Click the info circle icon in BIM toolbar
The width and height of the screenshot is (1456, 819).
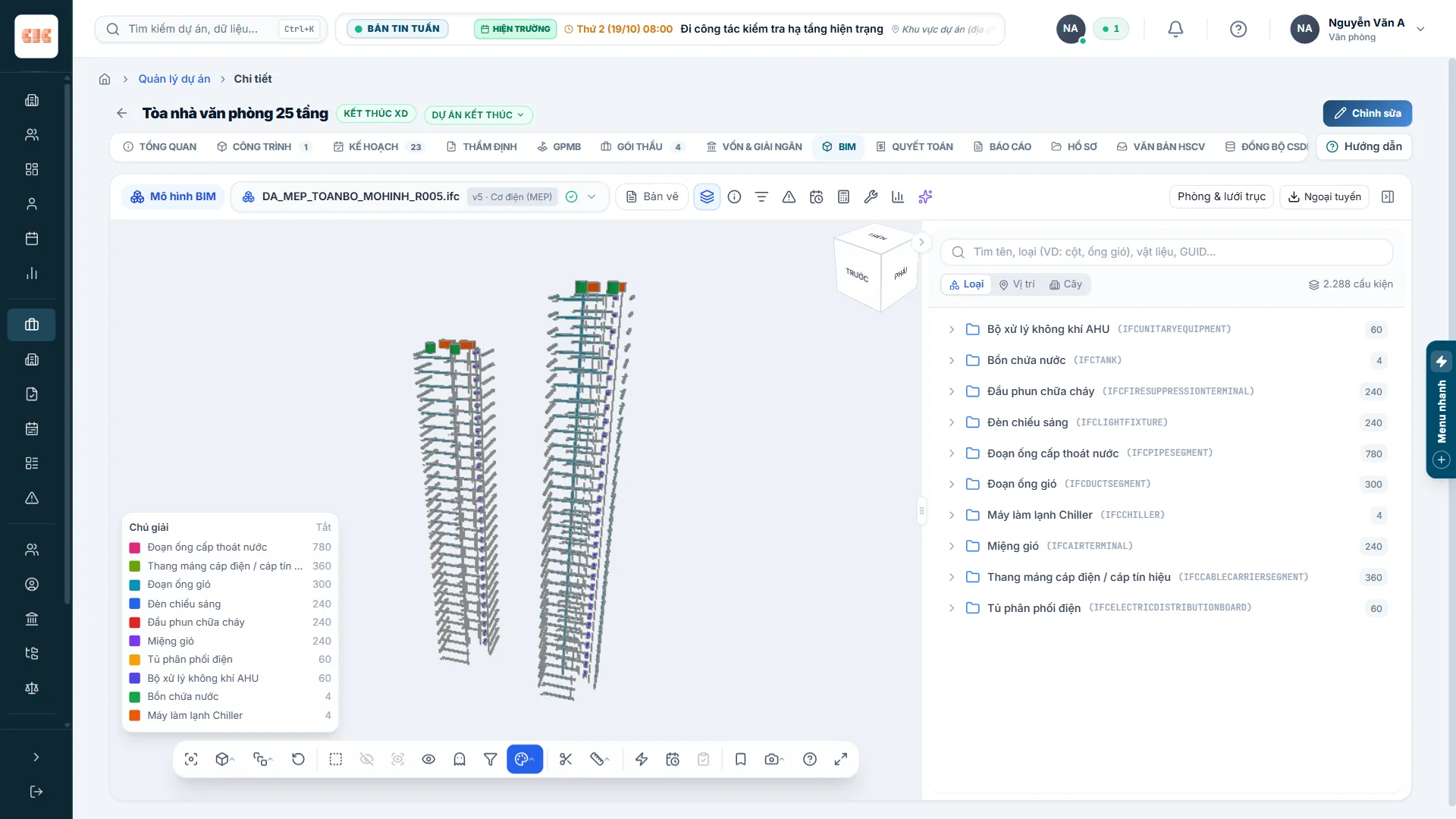(x=734, y=197)
